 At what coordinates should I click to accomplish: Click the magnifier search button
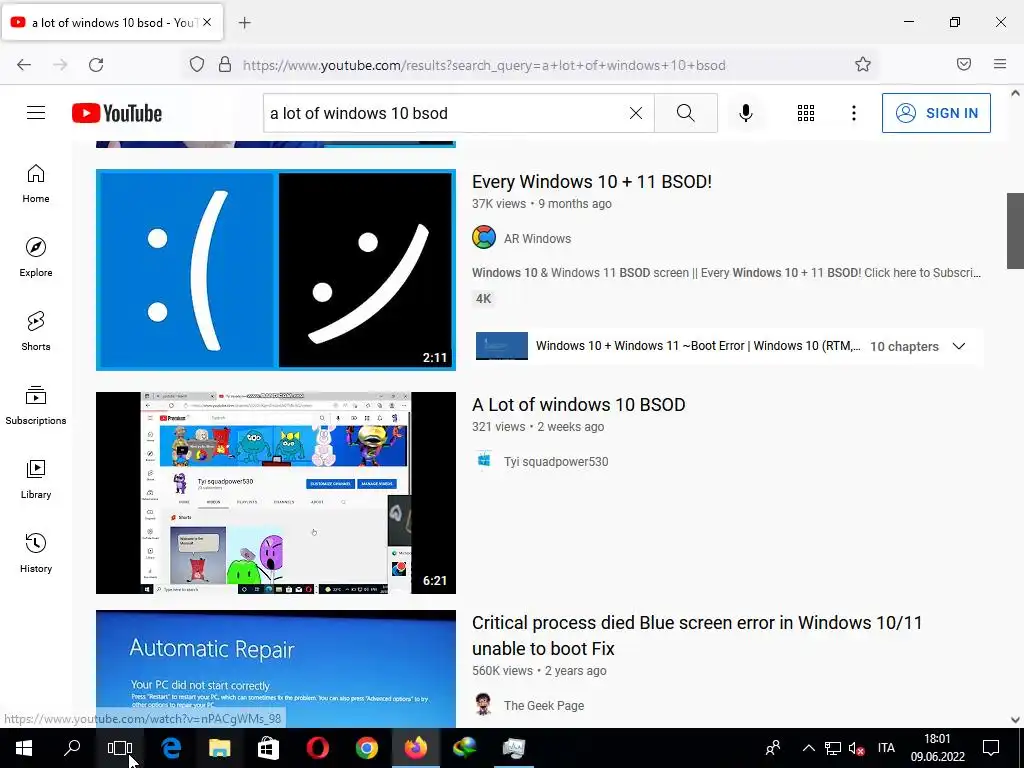[686, 113]
